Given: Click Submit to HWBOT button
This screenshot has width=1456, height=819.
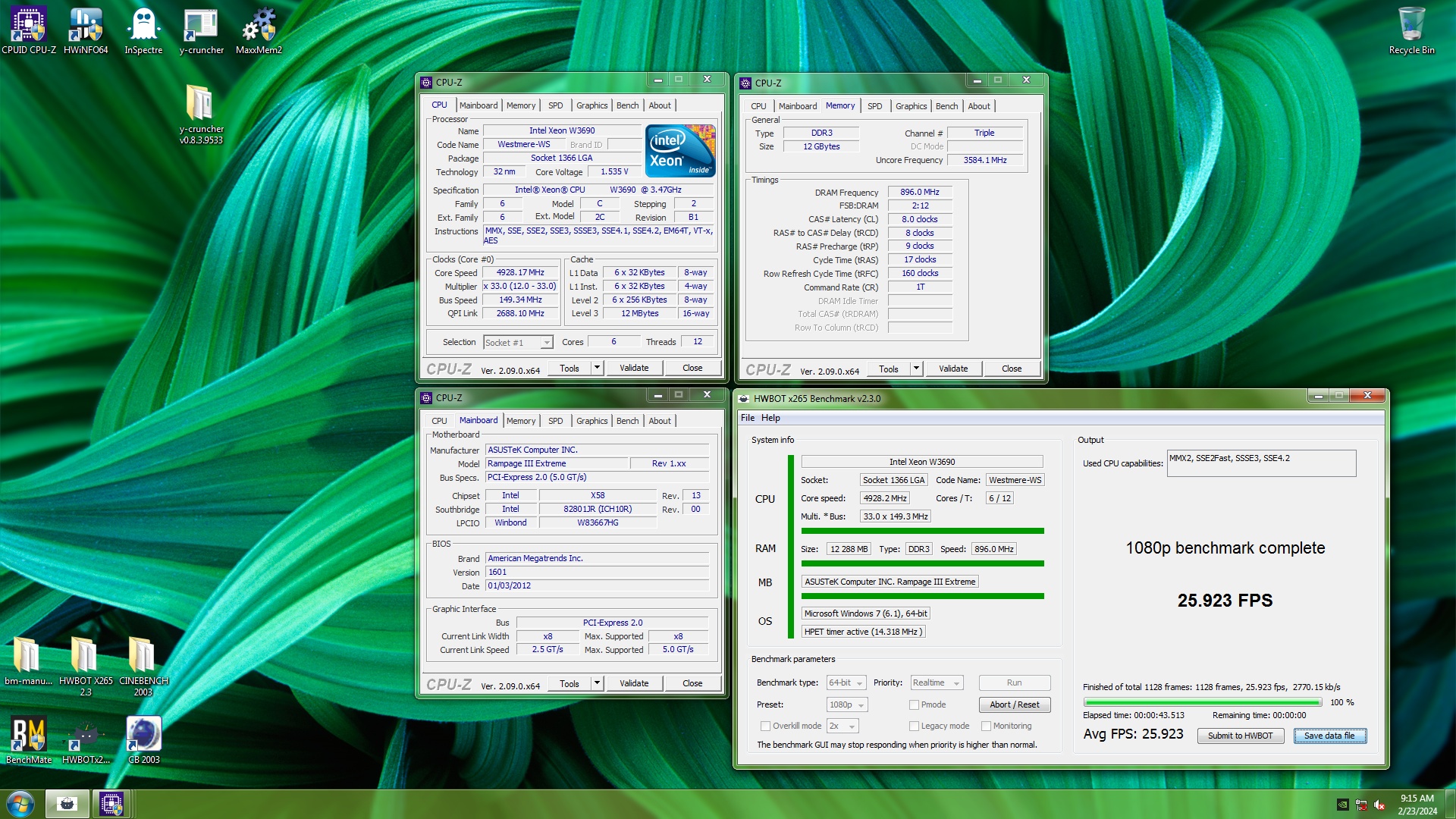Looking at the screenshot, I should pos(1241,736).
